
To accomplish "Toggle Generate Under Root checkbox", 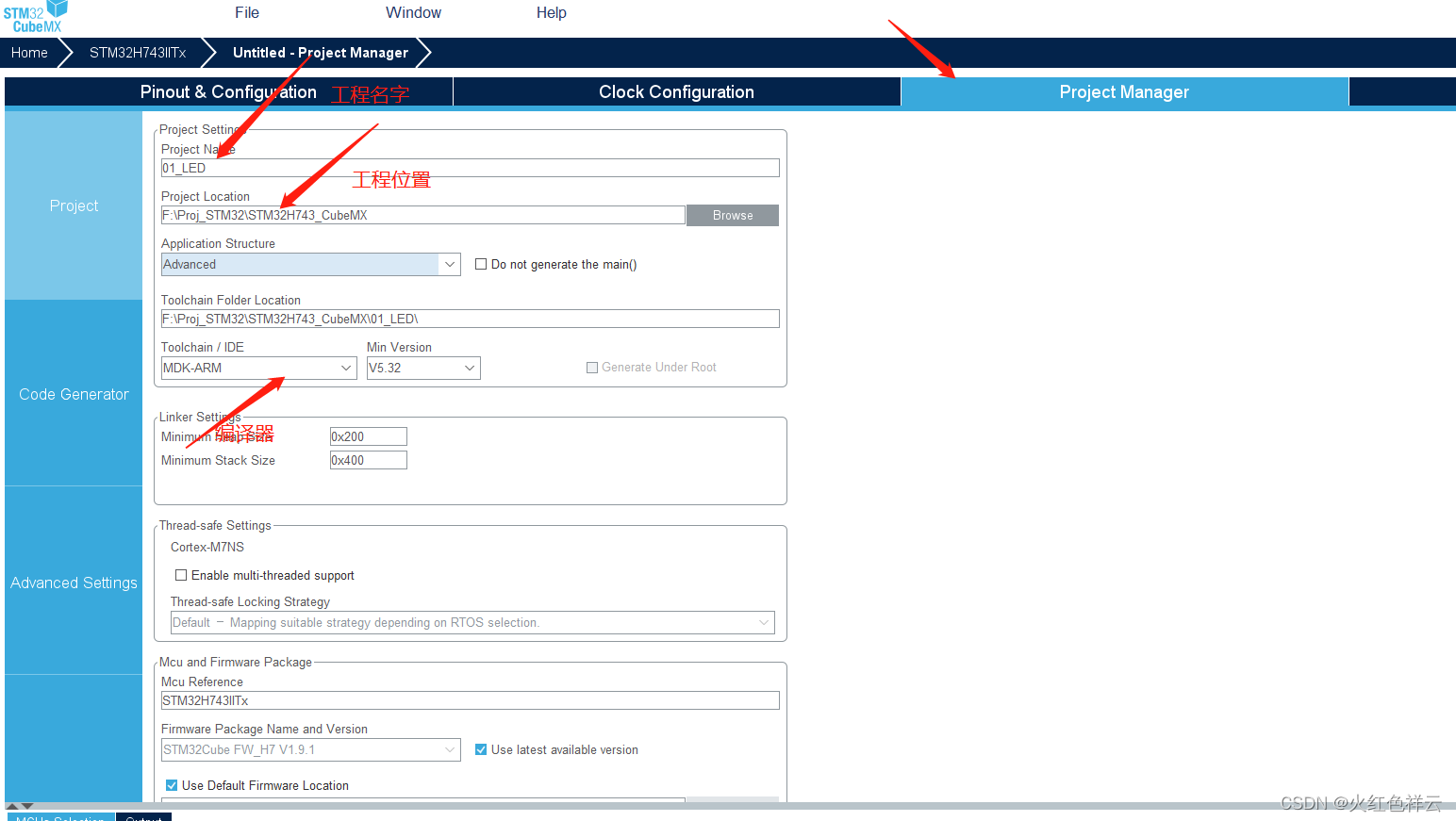I will (x=592, y=368).
